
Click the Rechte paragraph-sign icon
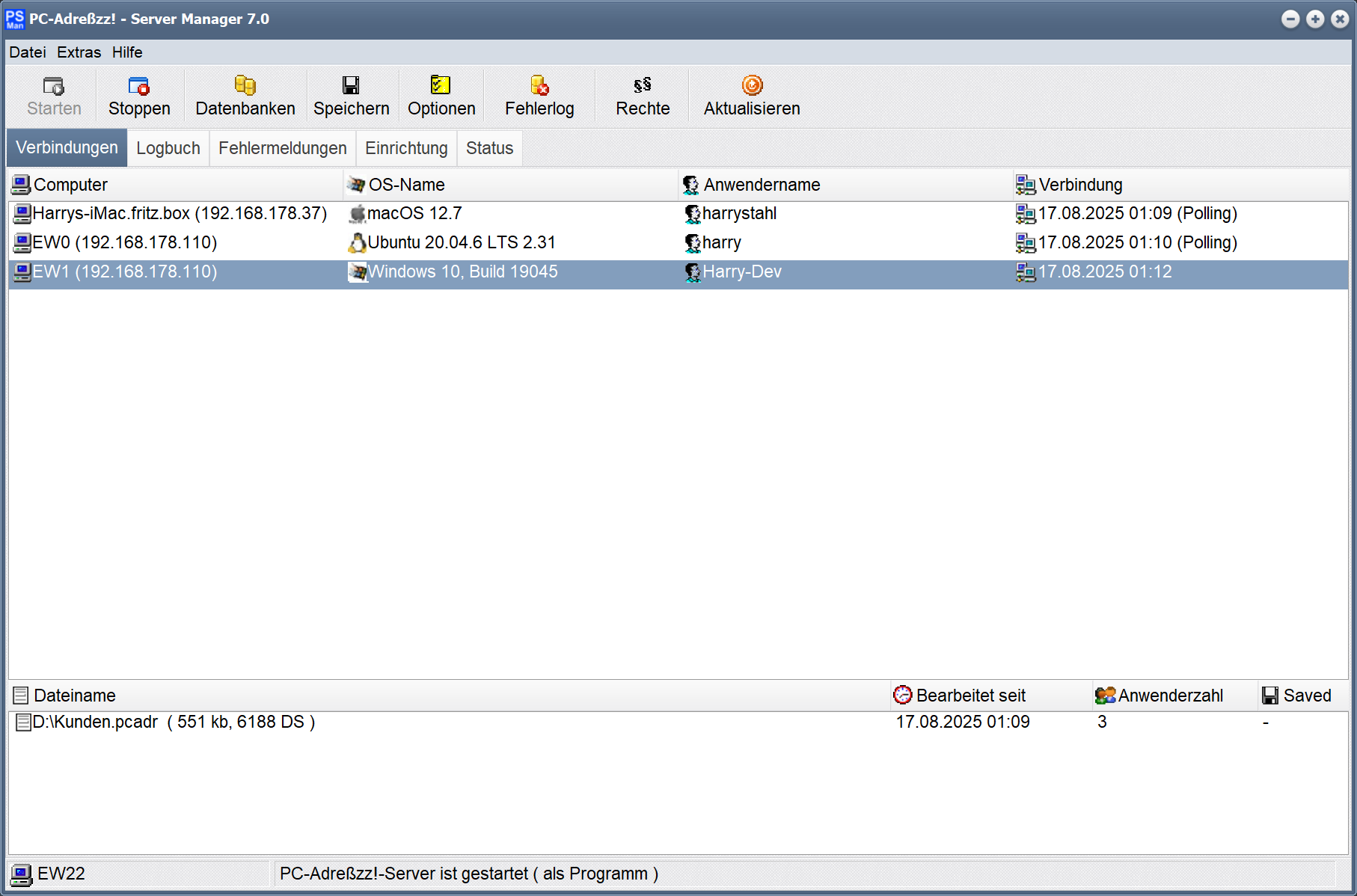coord(643,85)
